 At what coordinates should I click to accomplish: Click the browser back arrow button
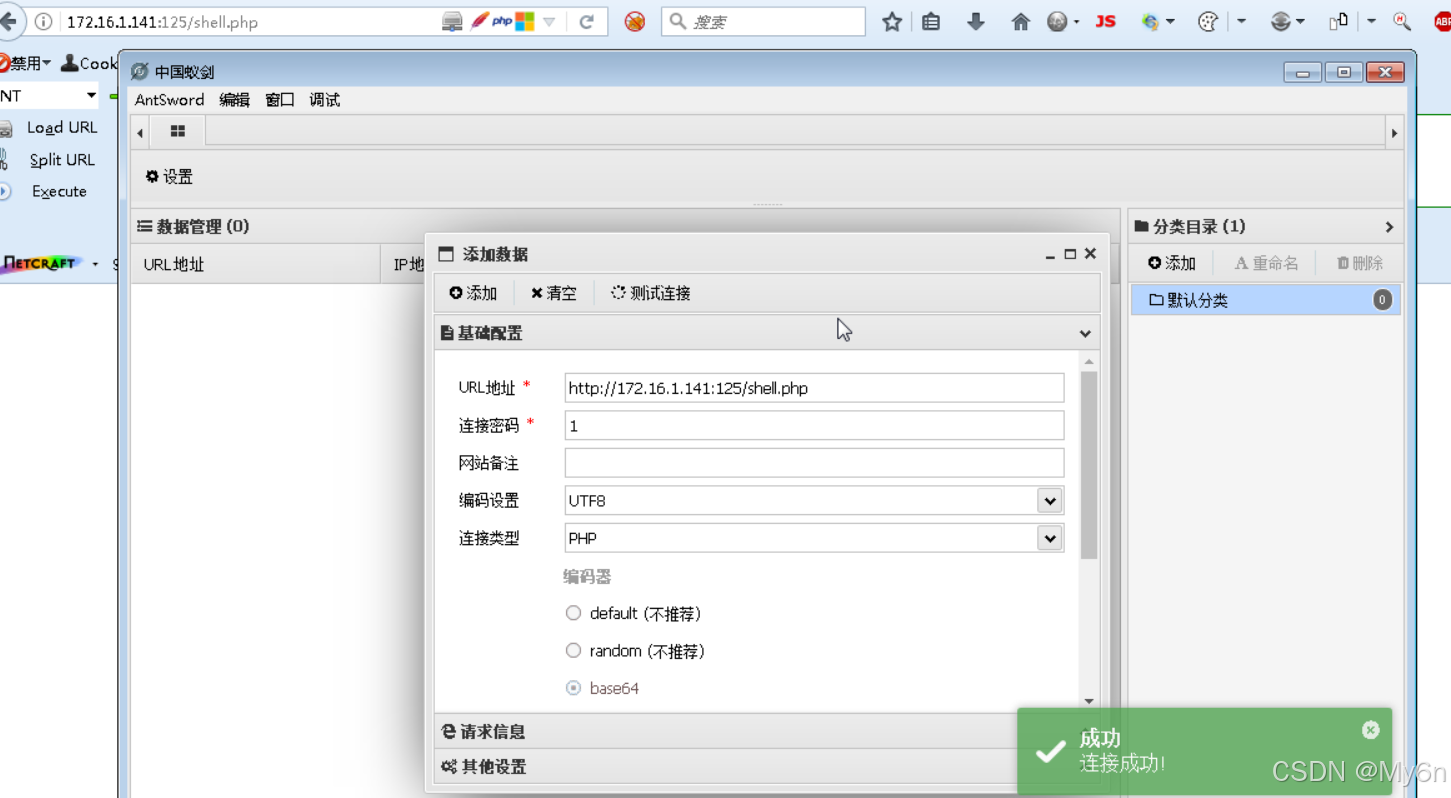[9, 21]
